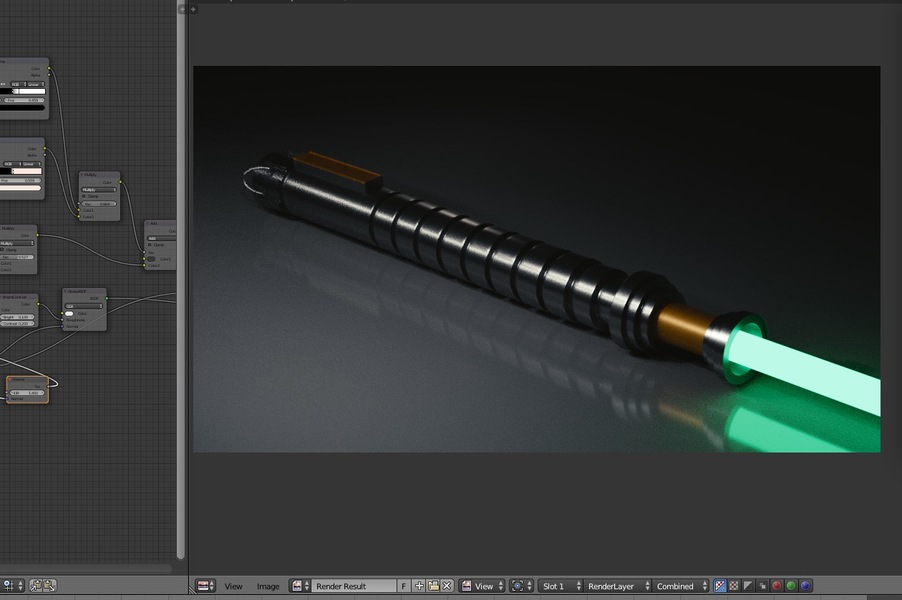Adjust Fac slider on center Multiply node
Screen dimensions: 902x600
click(x=99, y=204)
